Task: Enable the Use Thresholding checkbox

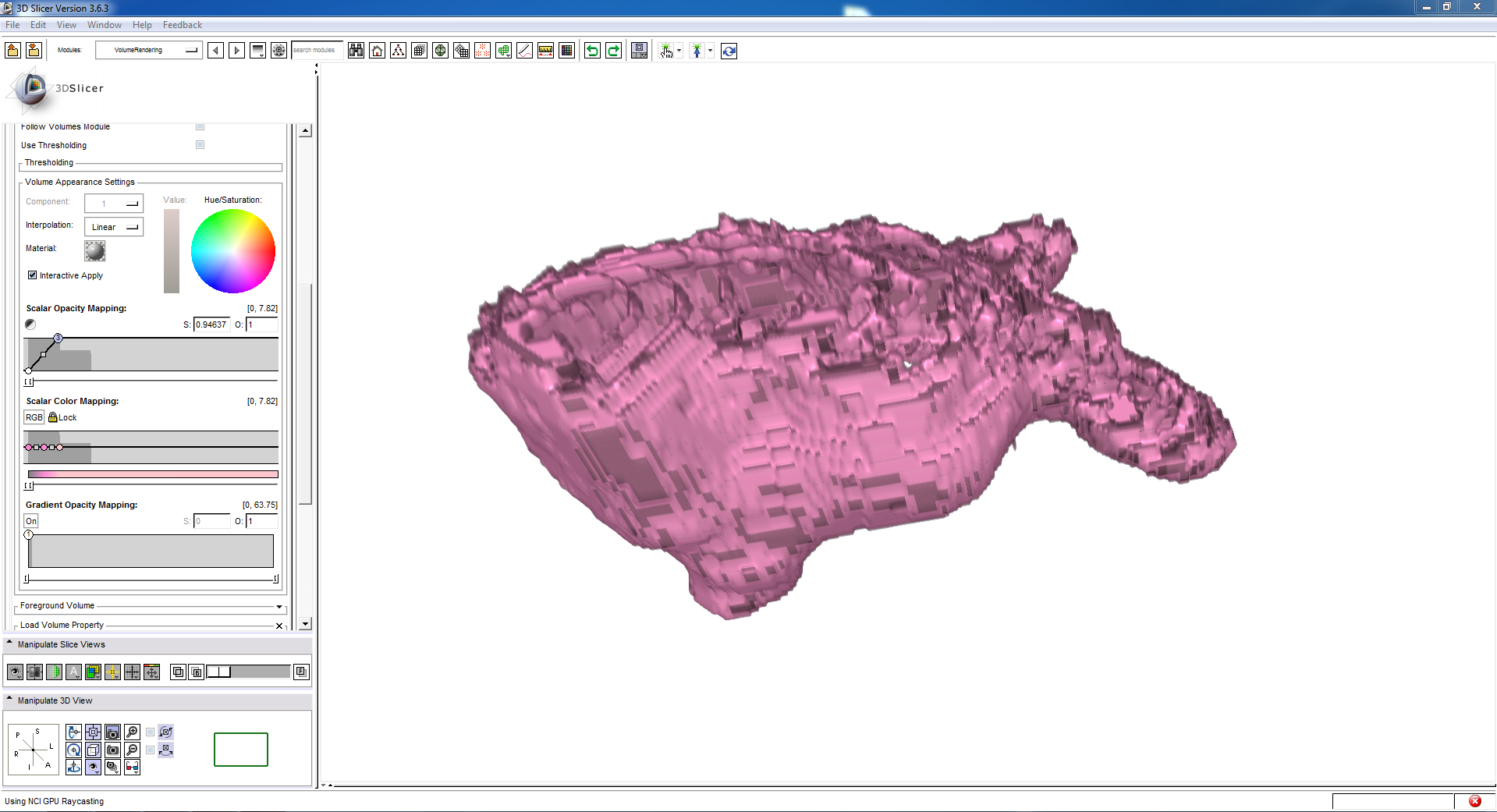Action: [x=200, y=145]
